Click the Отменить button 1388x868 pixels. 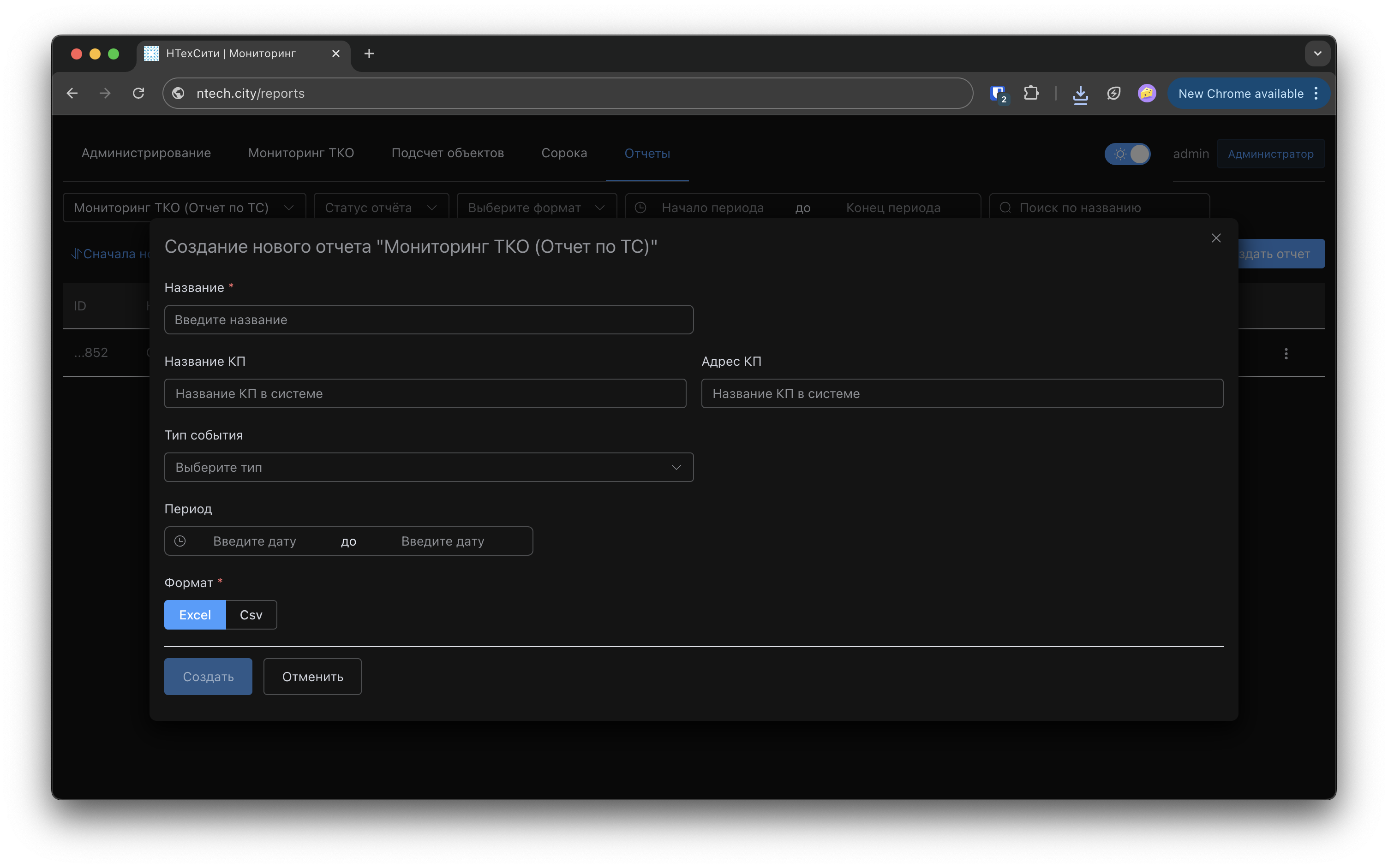312,677
